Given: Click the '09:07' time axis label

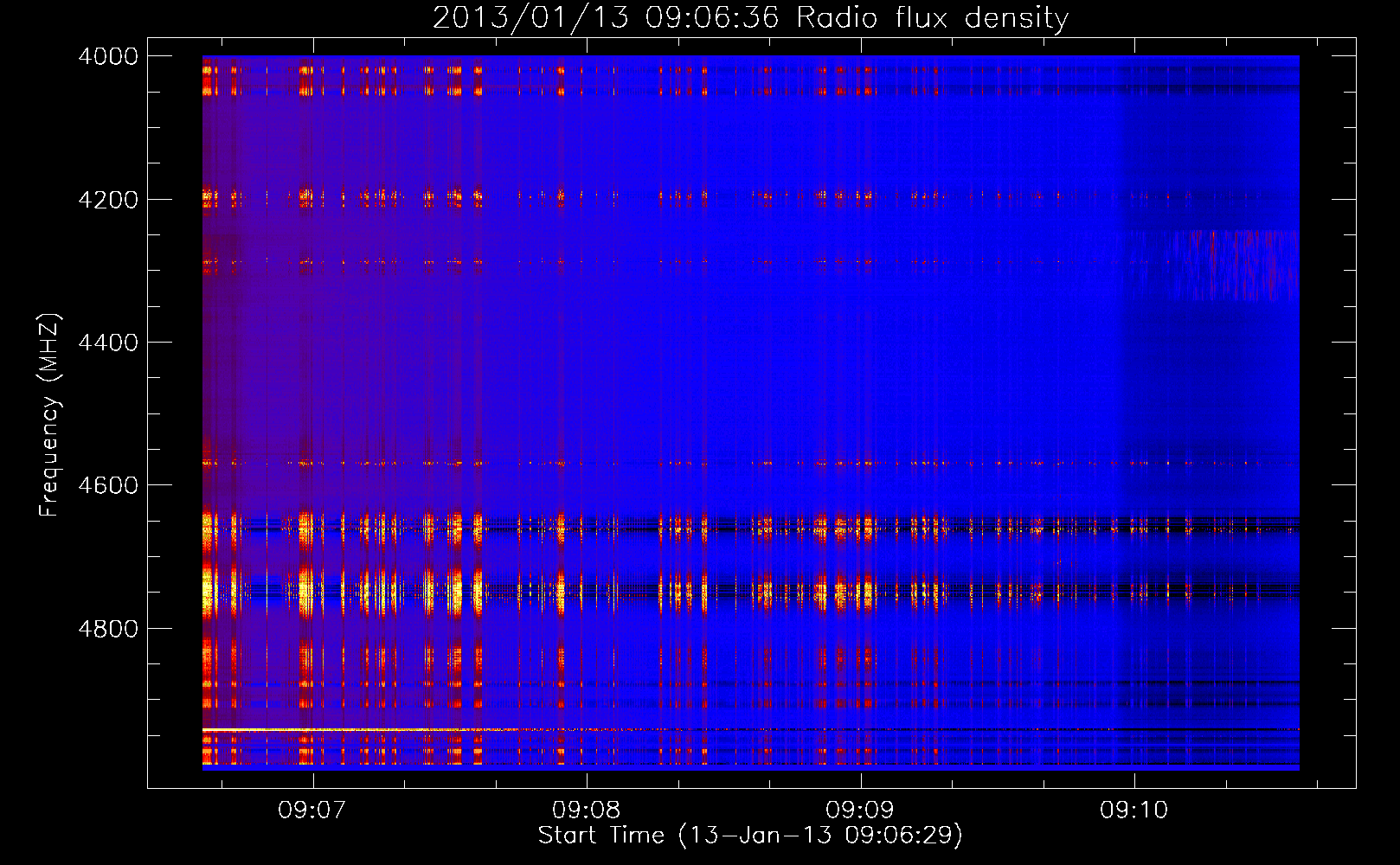Looking at the screenshot, I should click(311, 811).
